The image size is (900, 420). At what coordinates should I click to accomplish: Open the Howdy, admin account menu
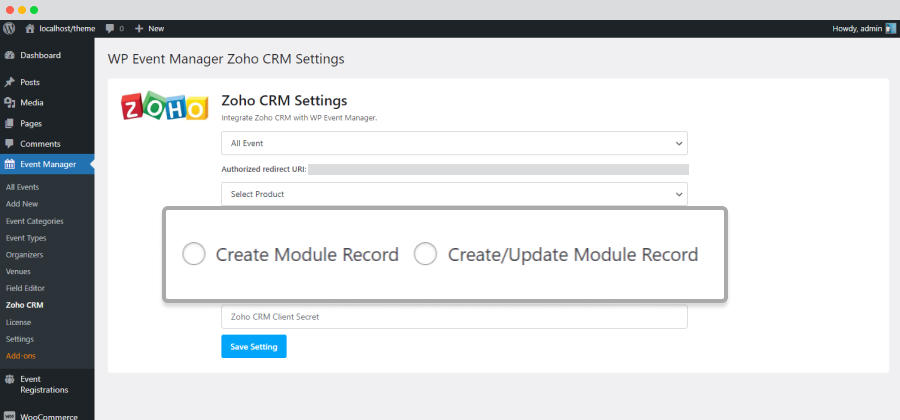click(x=857, y=28)
